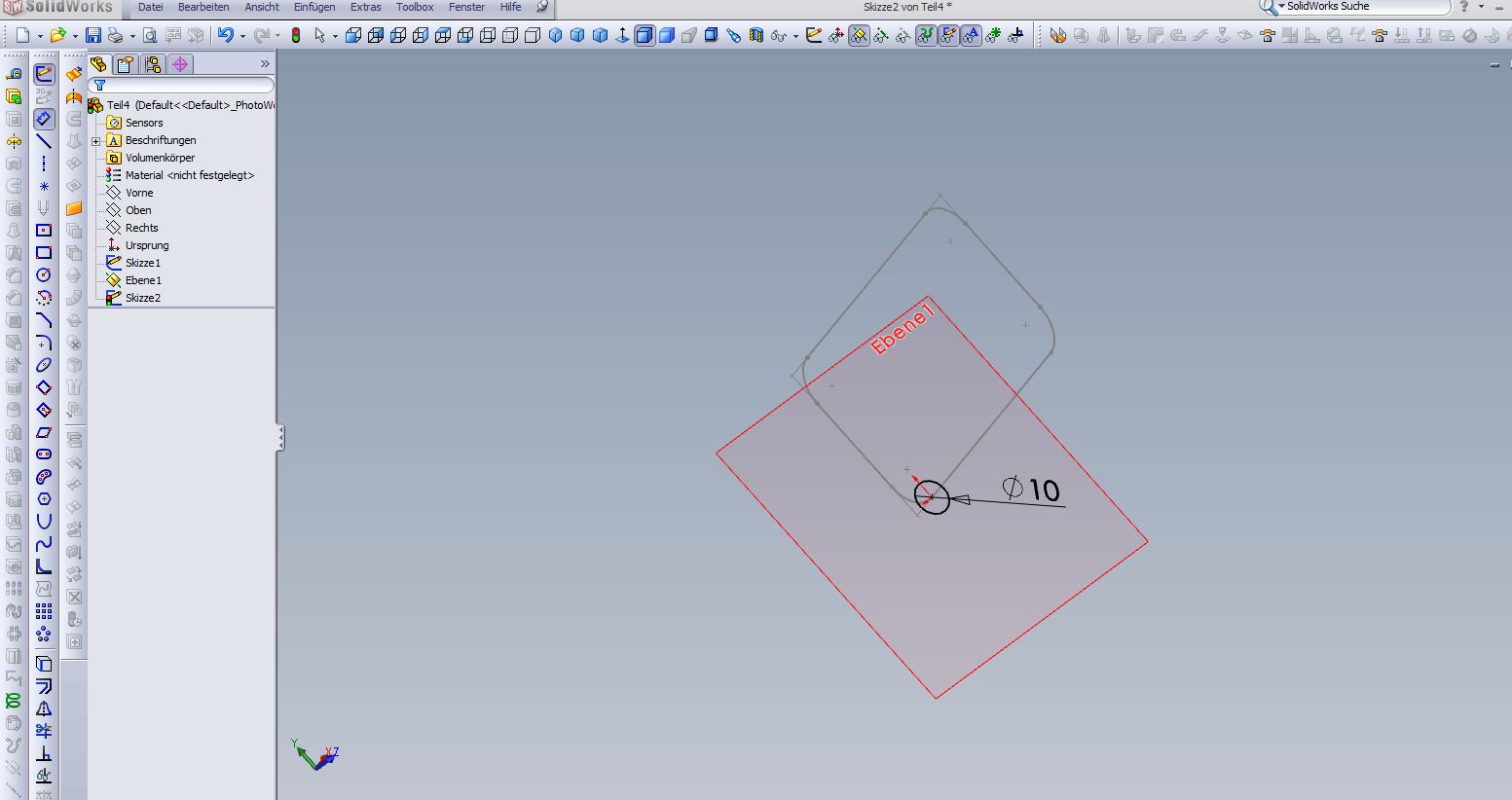Click the Linear Sketch Pattern icon

44,611
